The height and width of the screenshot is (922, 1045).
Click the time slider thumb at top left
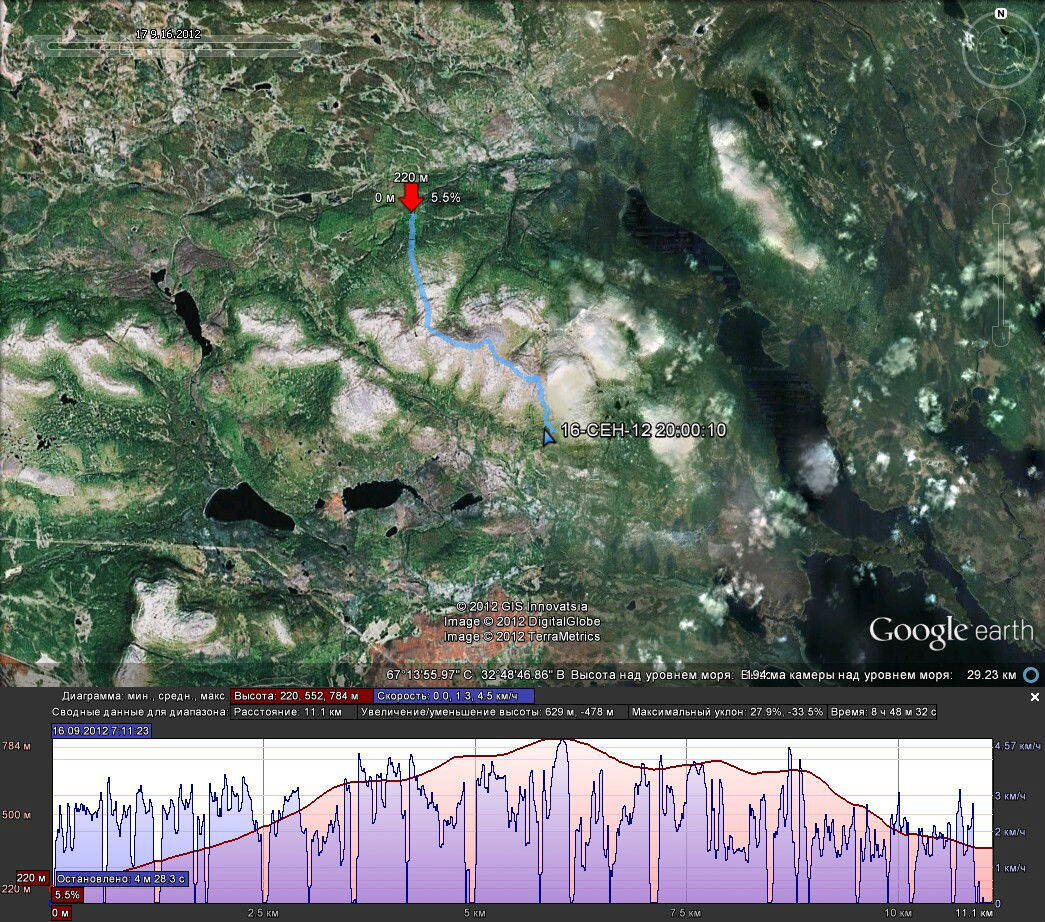(x=125, y=47)
